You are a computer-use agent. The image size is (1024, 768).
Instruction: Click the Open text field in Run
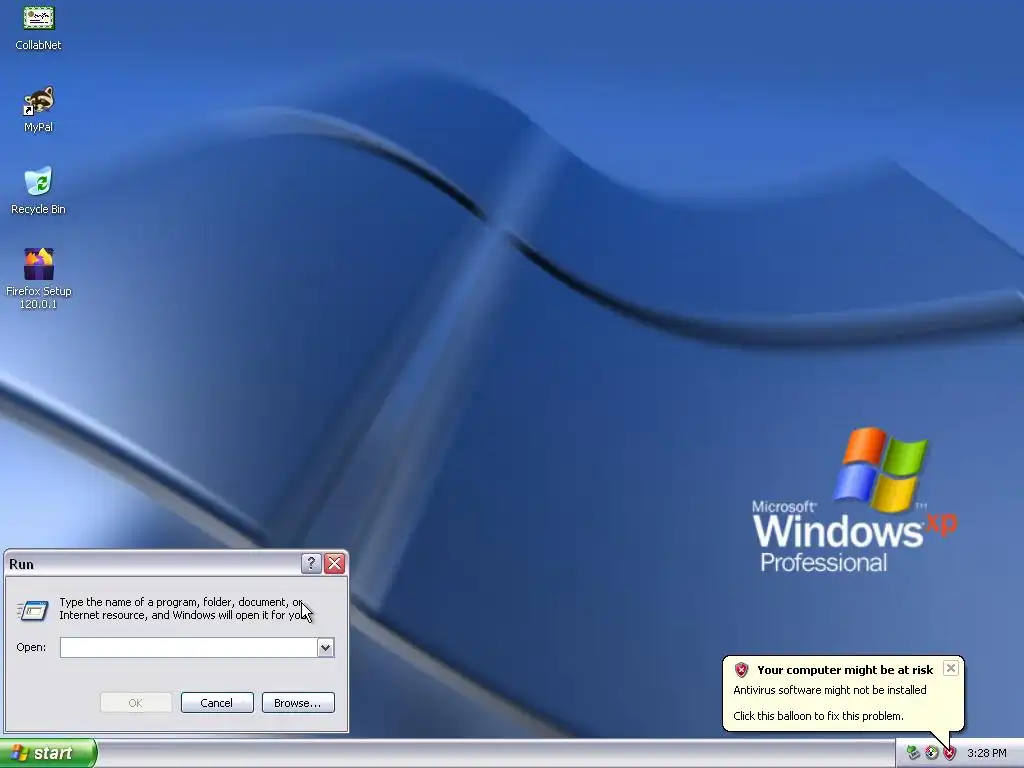click(x=188, y=647)
